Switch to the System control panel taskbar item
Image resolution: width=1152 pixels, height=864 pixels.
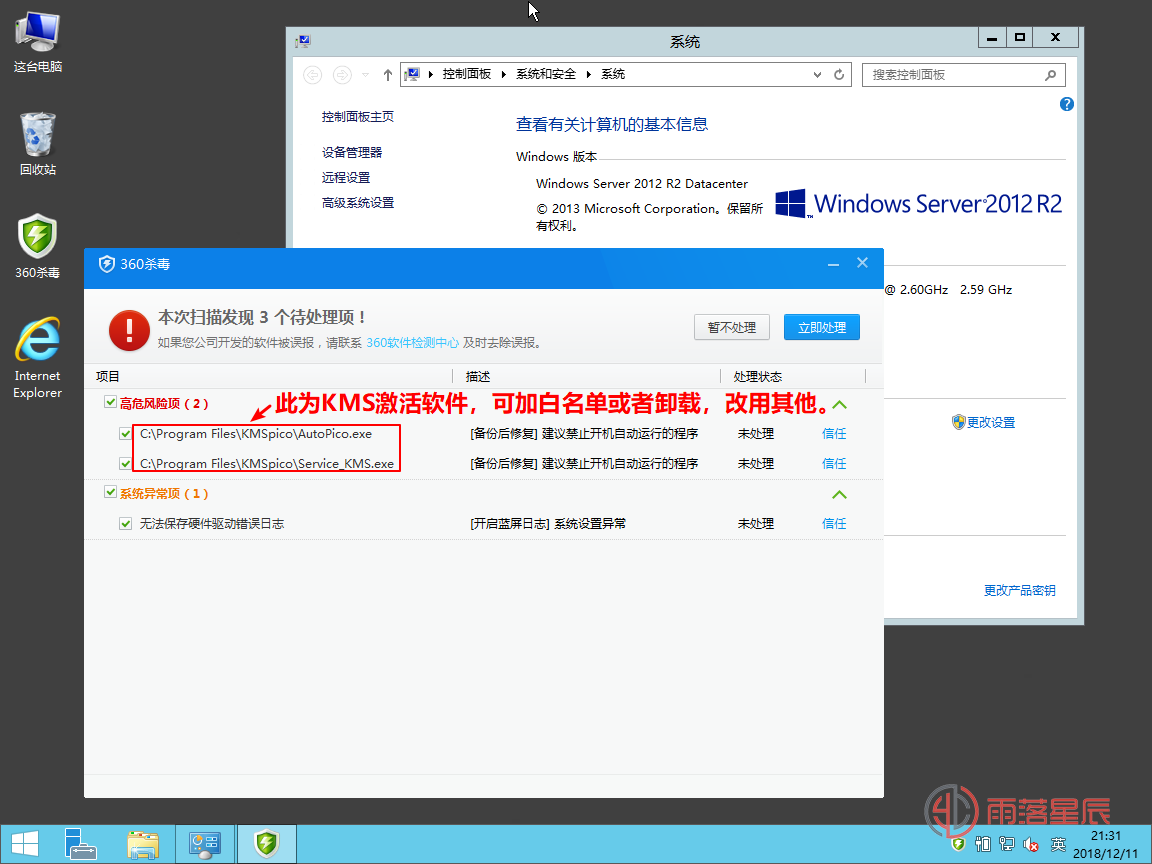[x=205, y=844]
